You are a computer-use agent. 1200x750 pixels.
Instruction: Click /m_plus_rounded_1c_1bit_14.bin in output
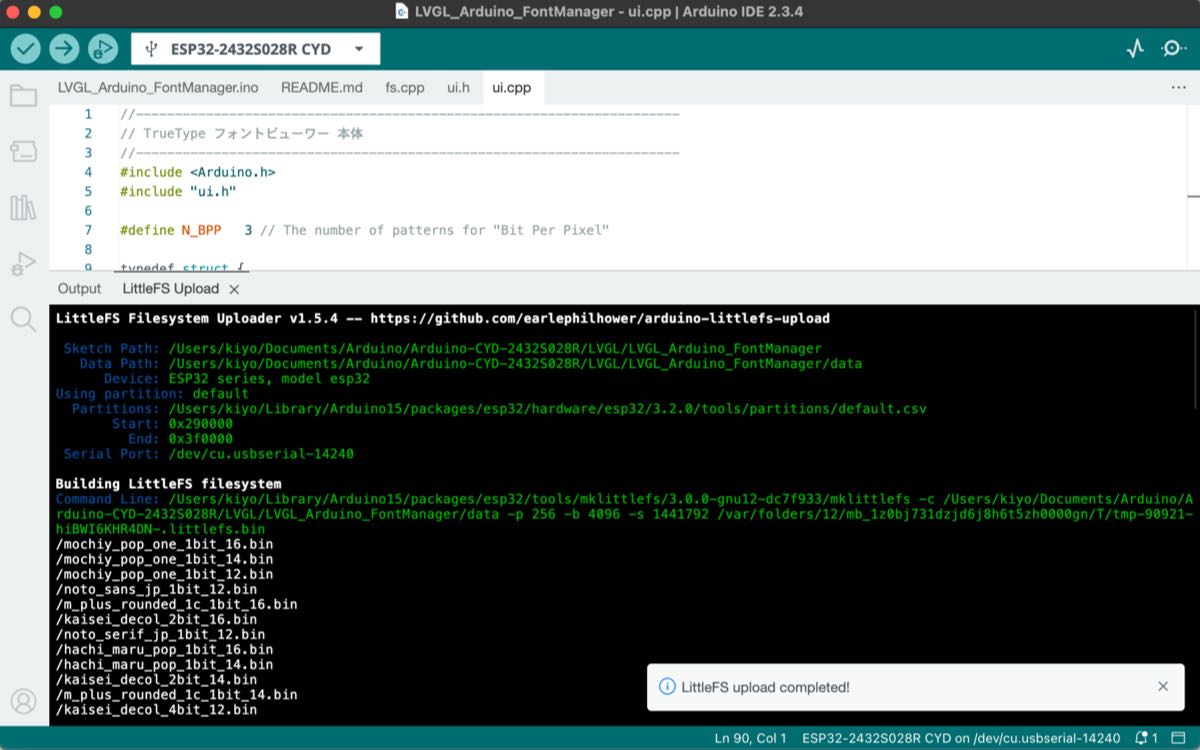(x=176, y=694)
